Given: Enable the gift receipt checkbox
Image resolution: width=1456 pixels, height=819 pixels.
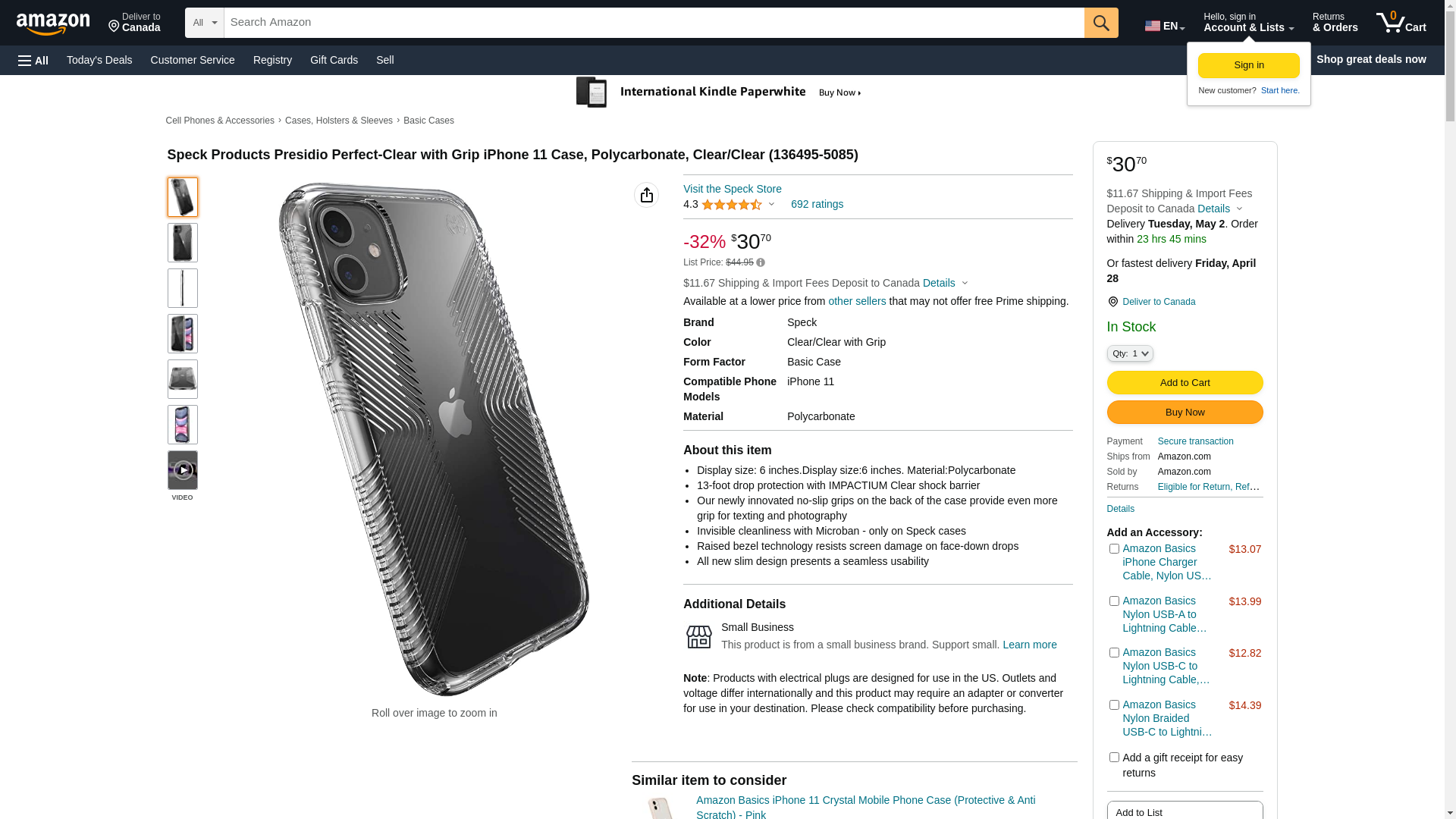Looking at the screenshot, I should pos(1114,758).
